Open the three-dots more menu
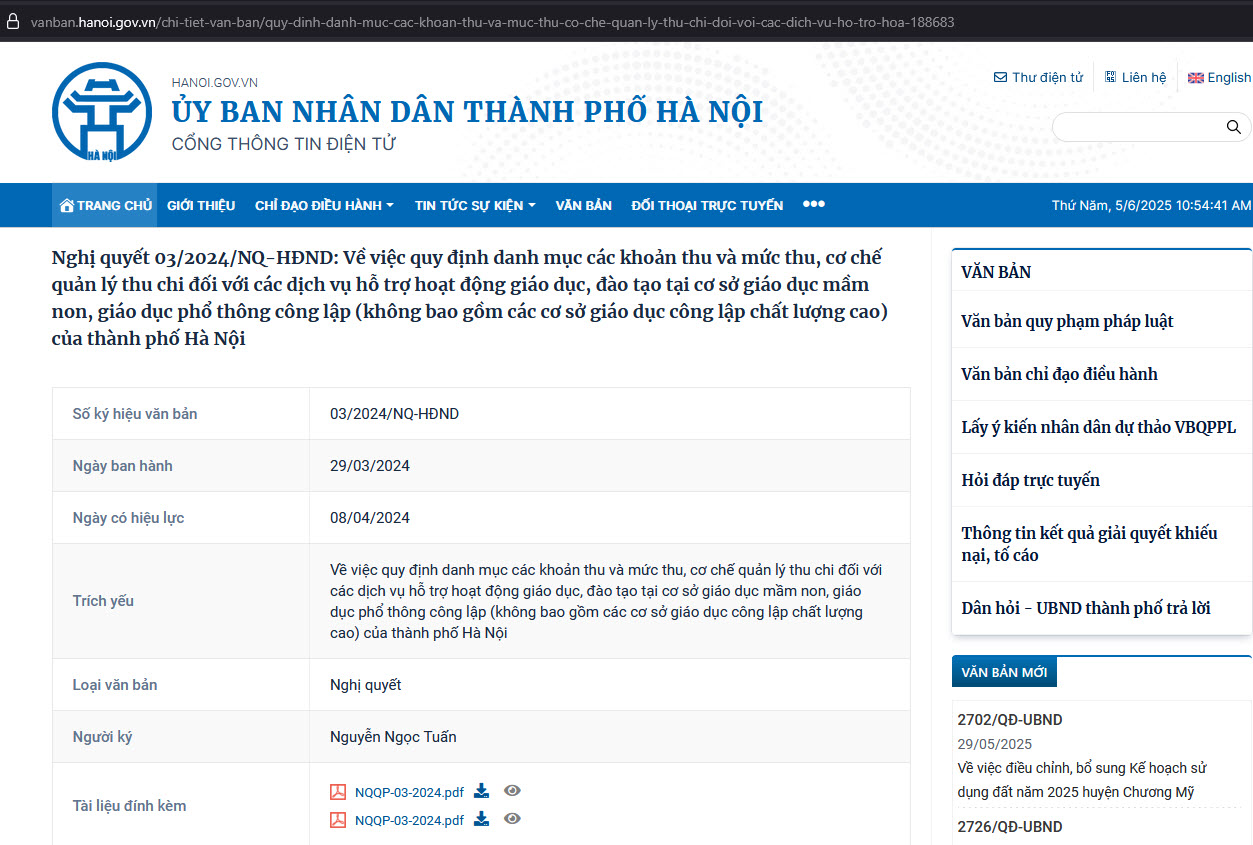 tap(814, 204)
